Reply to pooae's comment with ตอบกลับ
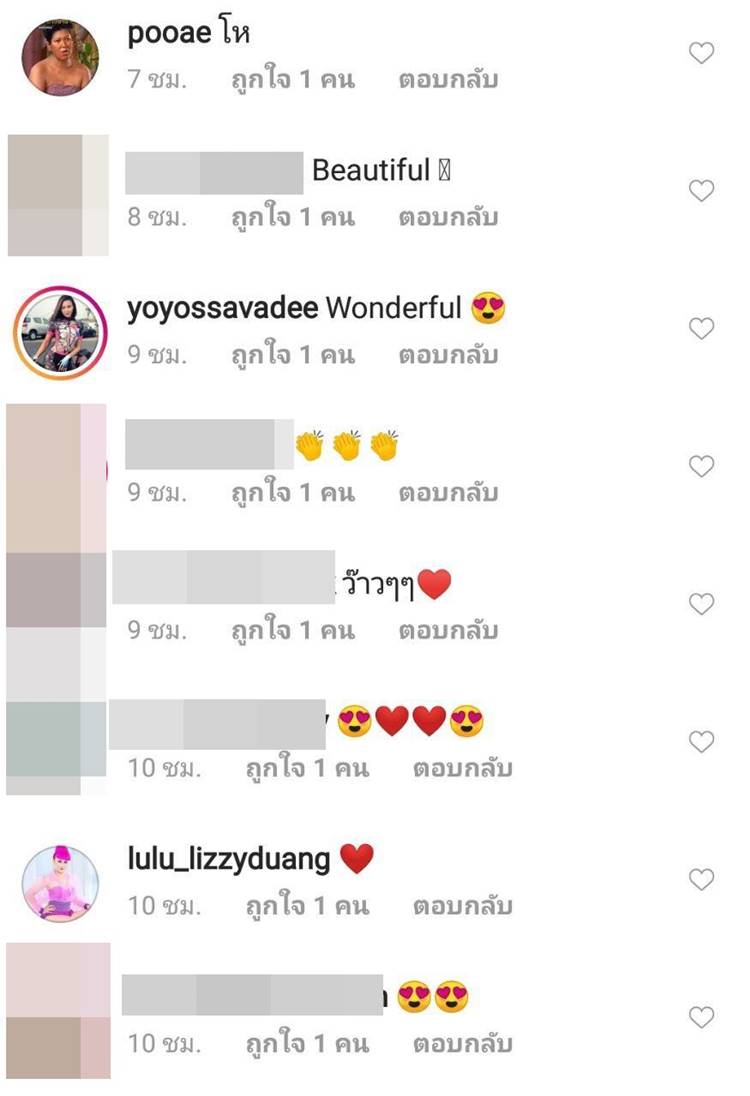The height and width of the screenshot is (1096, 750). (448, 79)
